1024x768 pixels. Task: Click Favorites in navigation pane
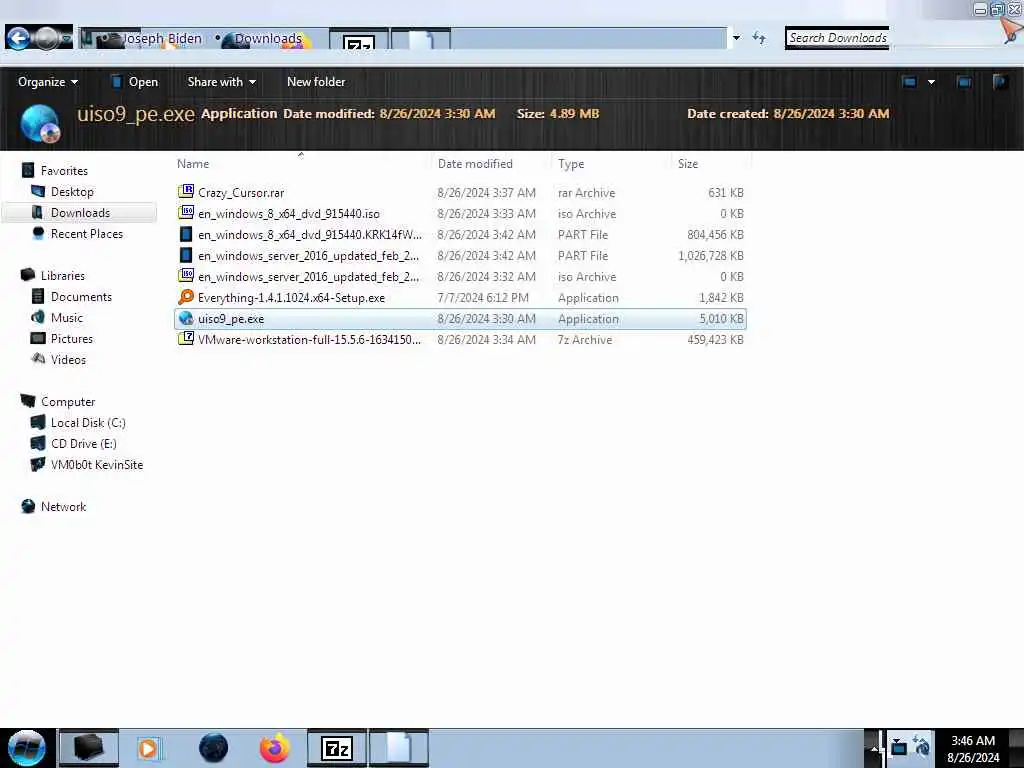tap(64, 170)
